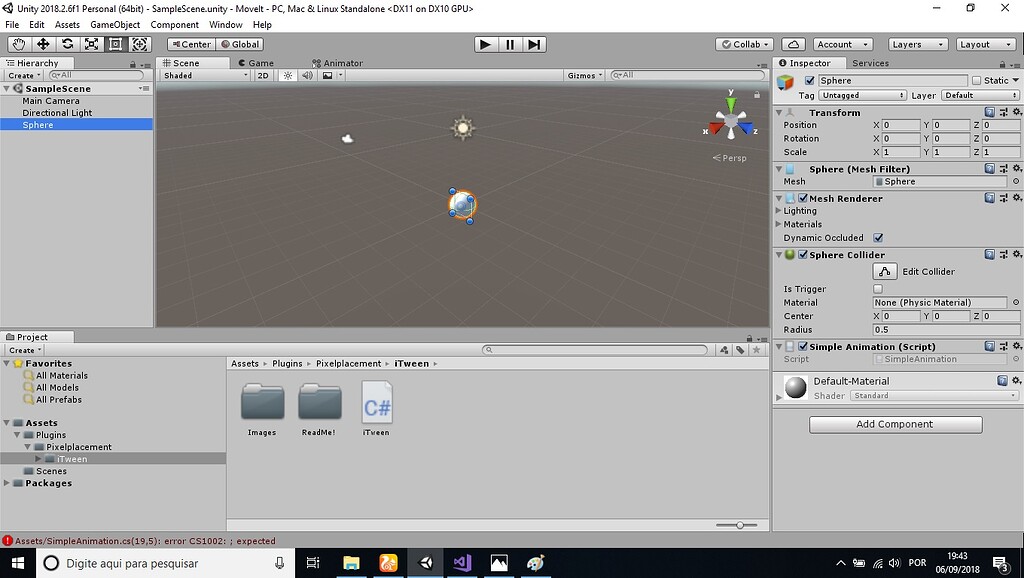Screen dimensions: 1024x578
Task: Enable Is Trigger on the Sphere Collider
Action: pyautogui.click(x=879, y=288)
